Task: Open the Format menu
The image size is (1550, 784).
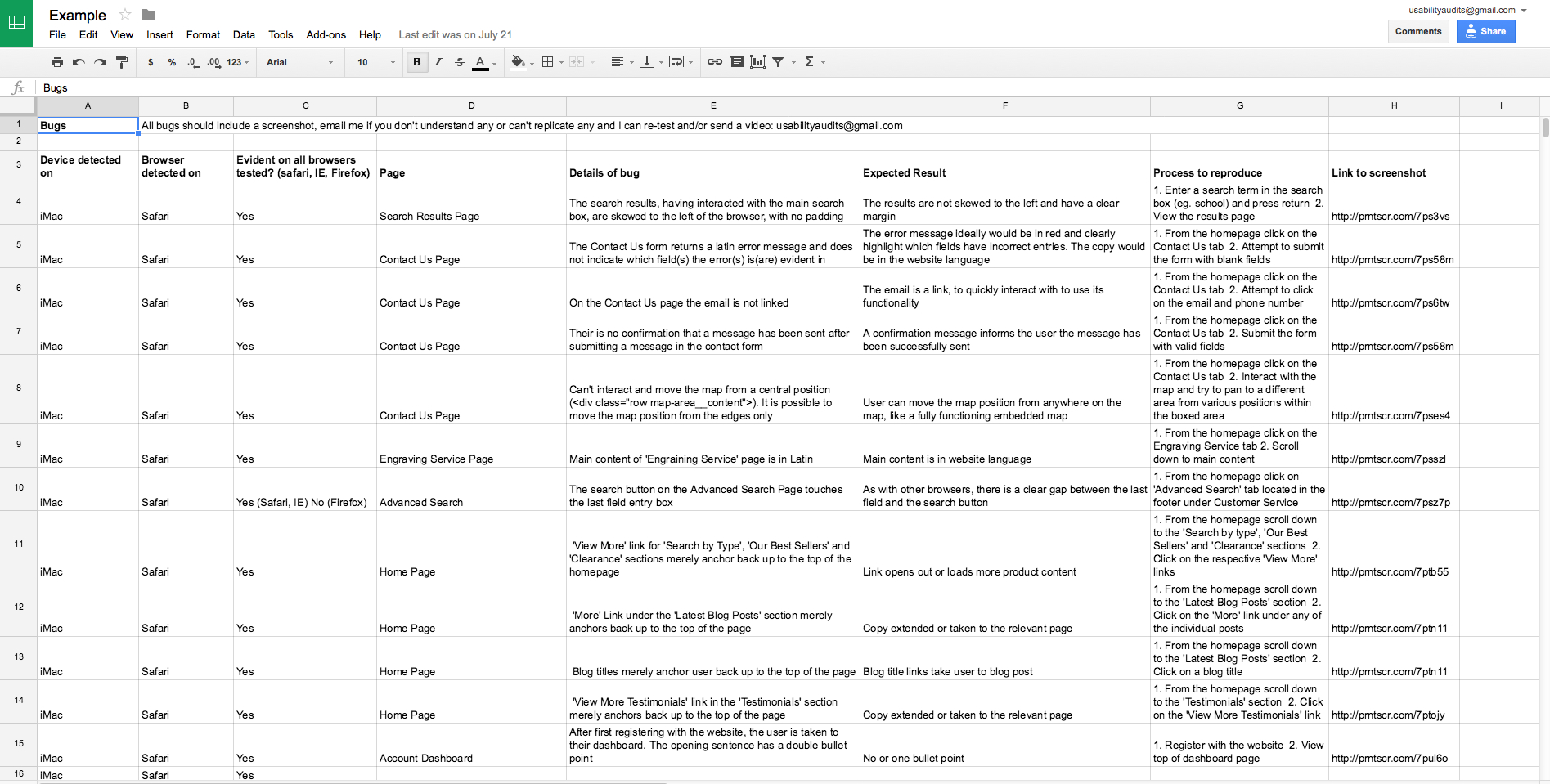Action: 203,34
